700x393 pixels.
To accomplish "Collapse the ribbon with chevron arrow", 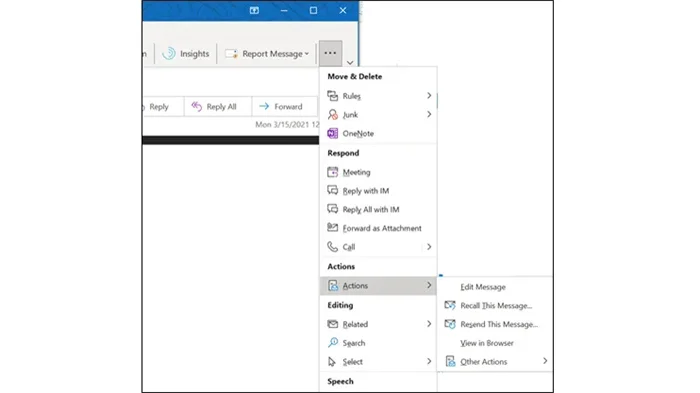I will tap(350, 63).
